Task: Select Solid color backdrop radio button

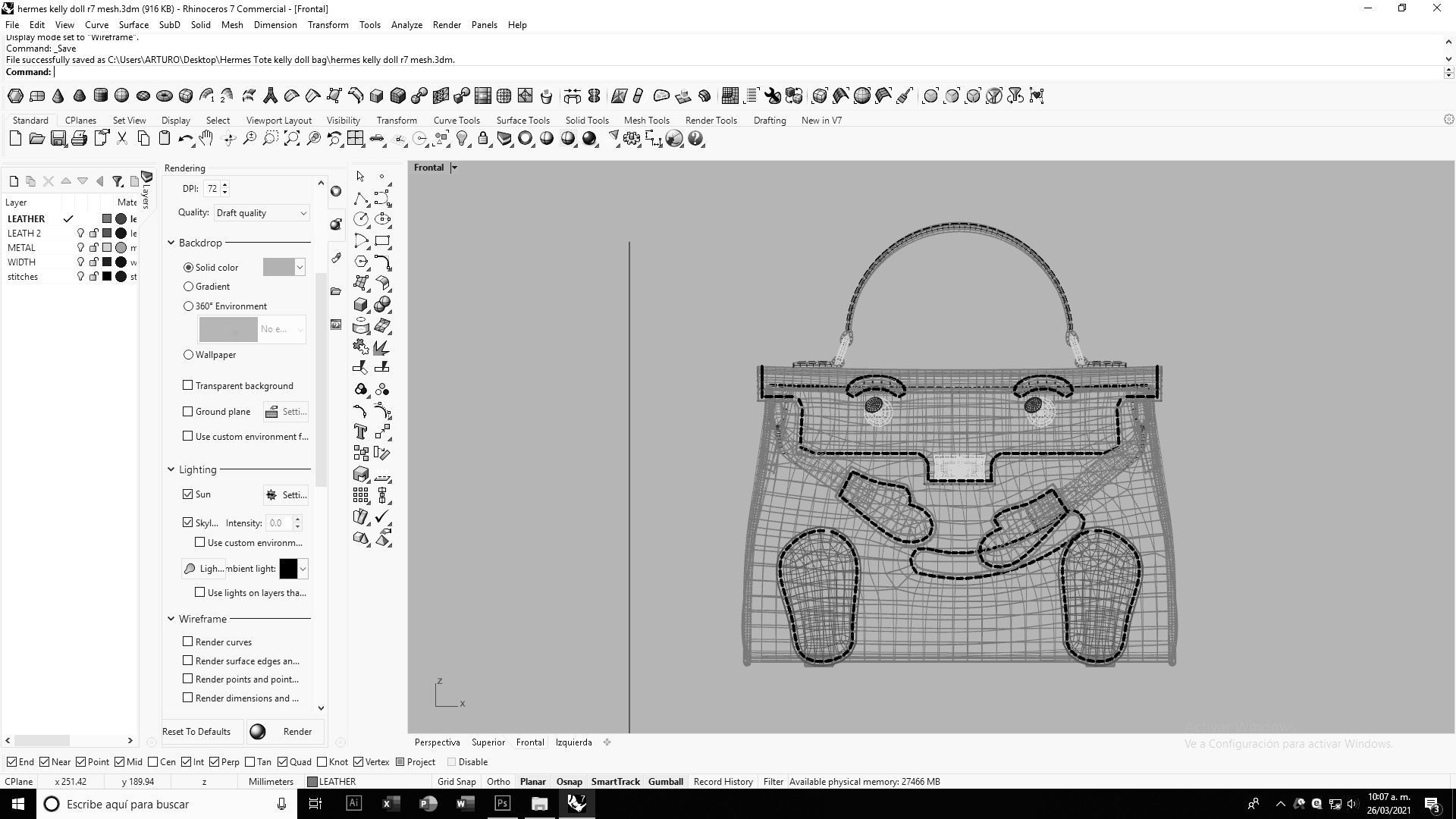Action: [188, 268]
